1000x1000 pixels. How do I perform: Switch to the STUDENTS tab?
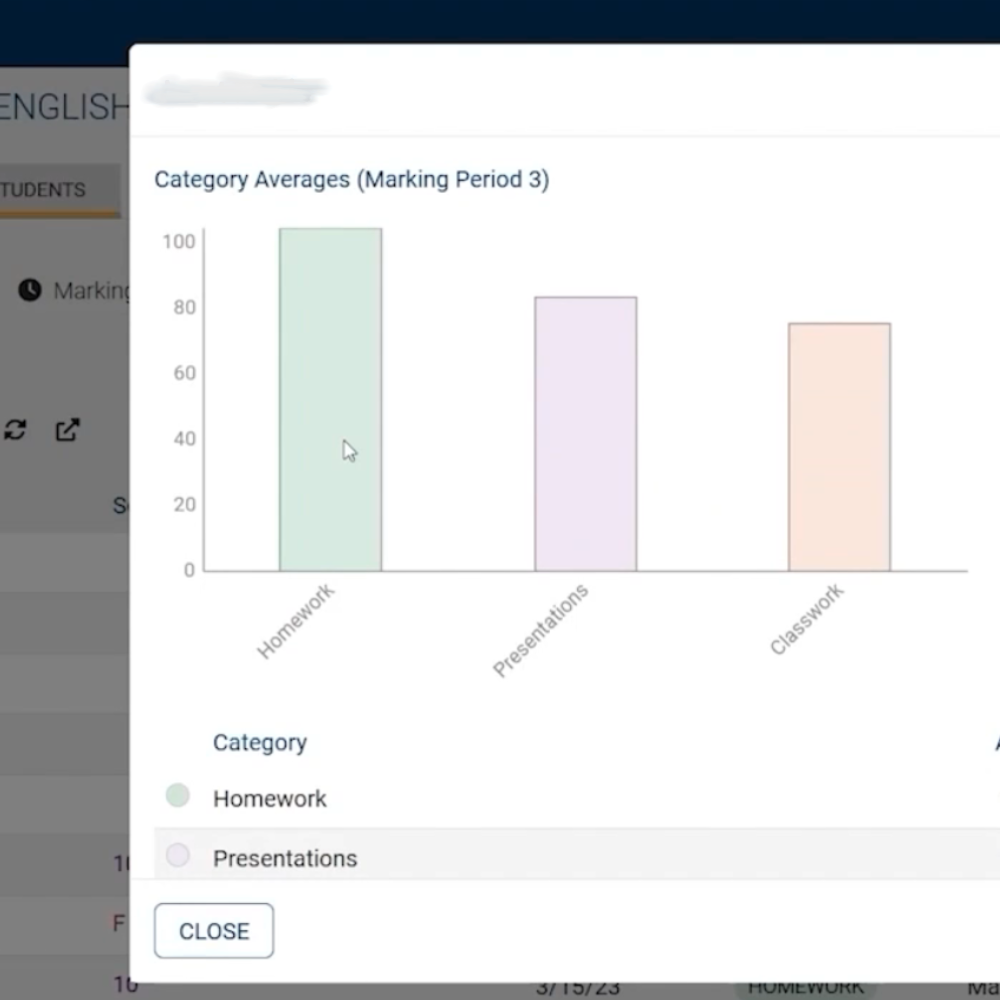click(43, 189)
